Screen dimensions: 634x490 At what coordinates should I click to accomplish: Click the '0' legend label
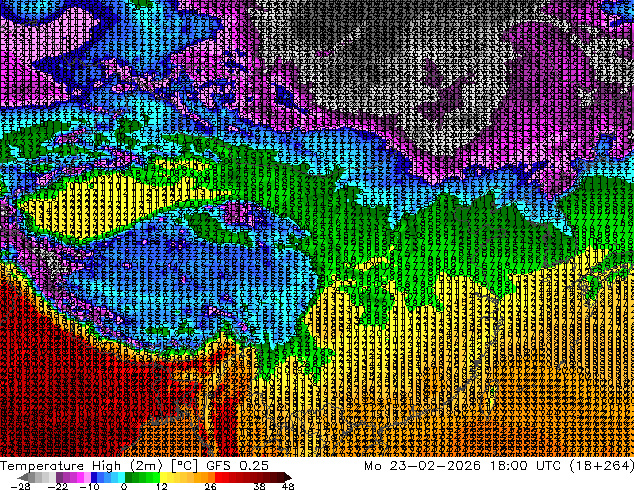124,486
